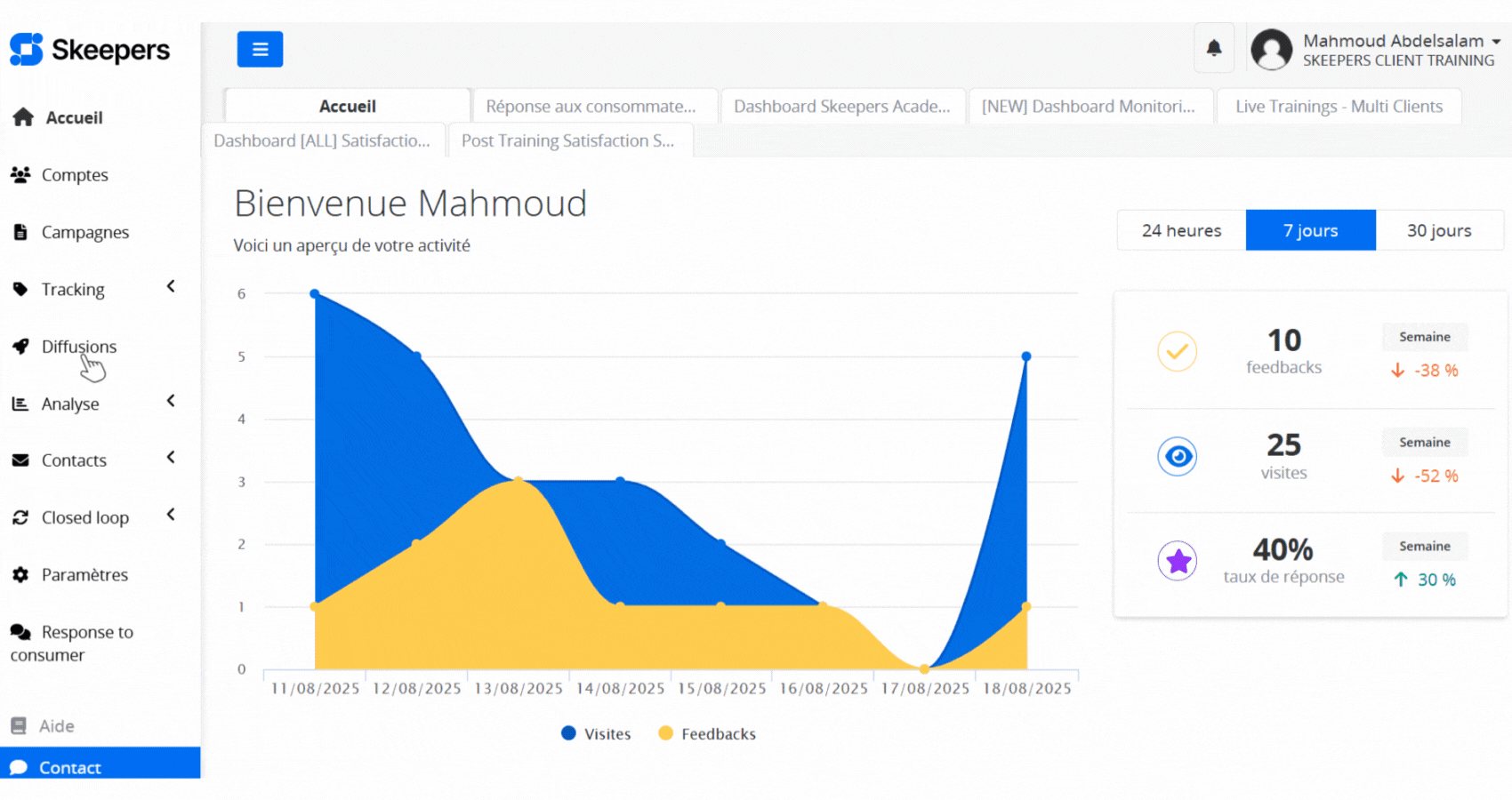Click the yellow checkmark feedbacks icon
The width and height of the screenshot is (1512, 800).
(x=1177, y=352)
